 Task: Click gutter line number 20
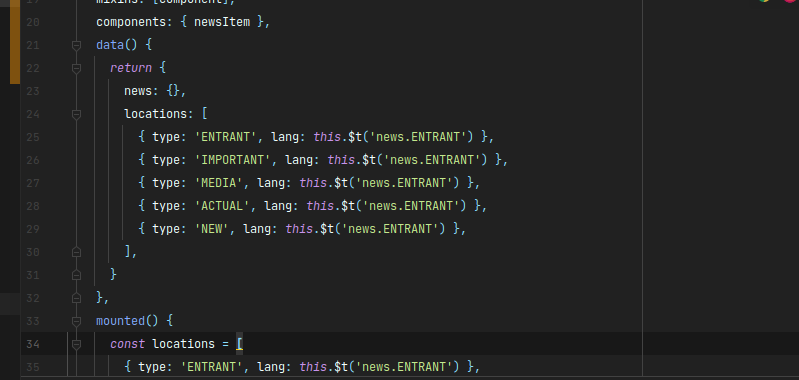(x=33, y=22)
